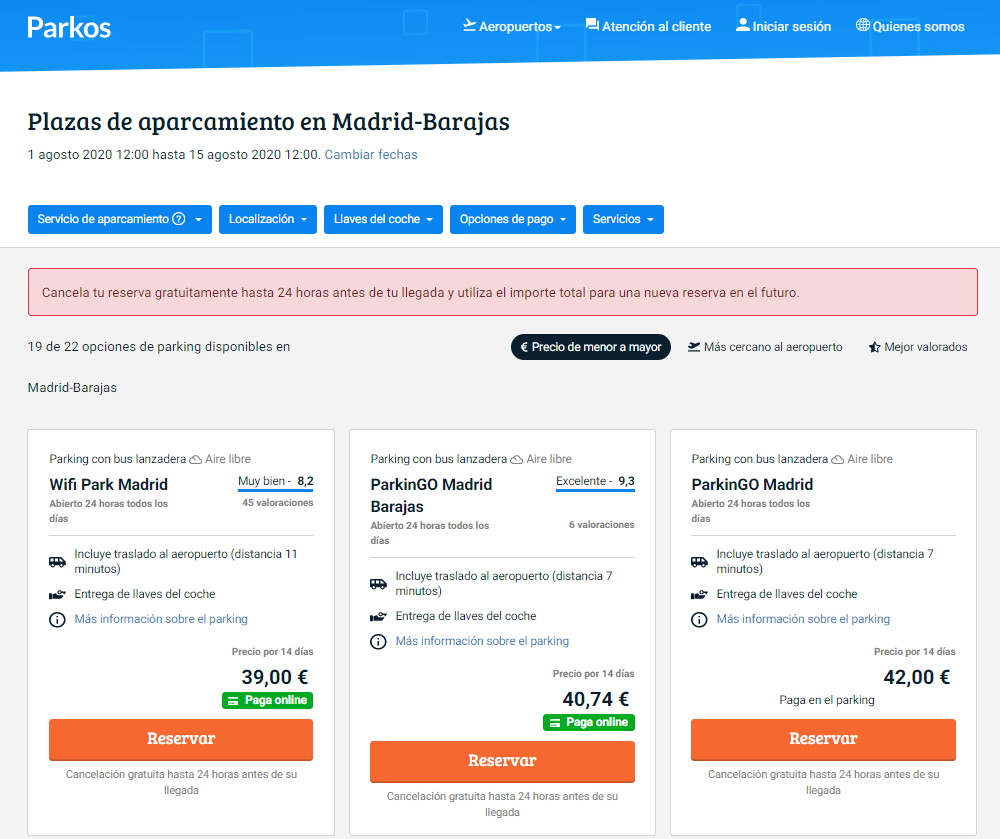Screen dimensions: 1000x839
Task: Click Reservar on the 42,00 € ParkinGO Madrid card
Action: point(823,740)
